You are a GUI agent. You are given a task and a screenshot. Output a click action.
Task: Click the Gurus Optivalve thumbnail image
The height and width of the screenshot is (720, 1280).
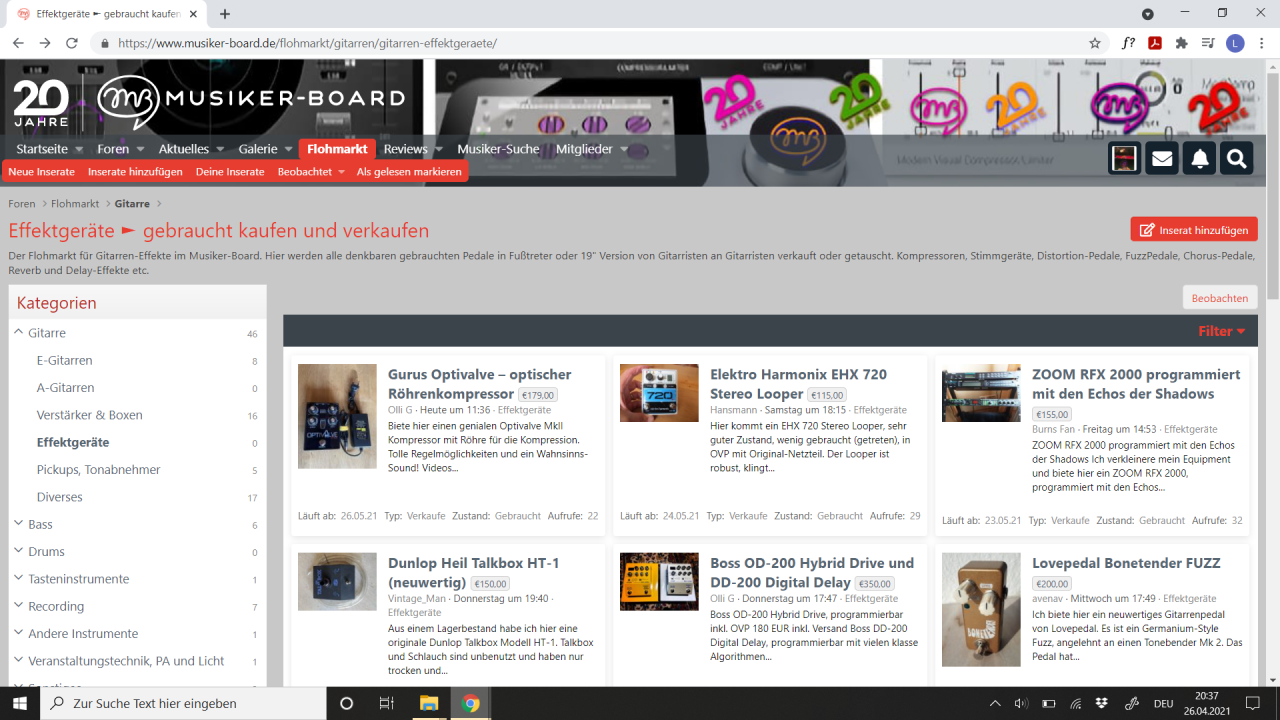337,416
